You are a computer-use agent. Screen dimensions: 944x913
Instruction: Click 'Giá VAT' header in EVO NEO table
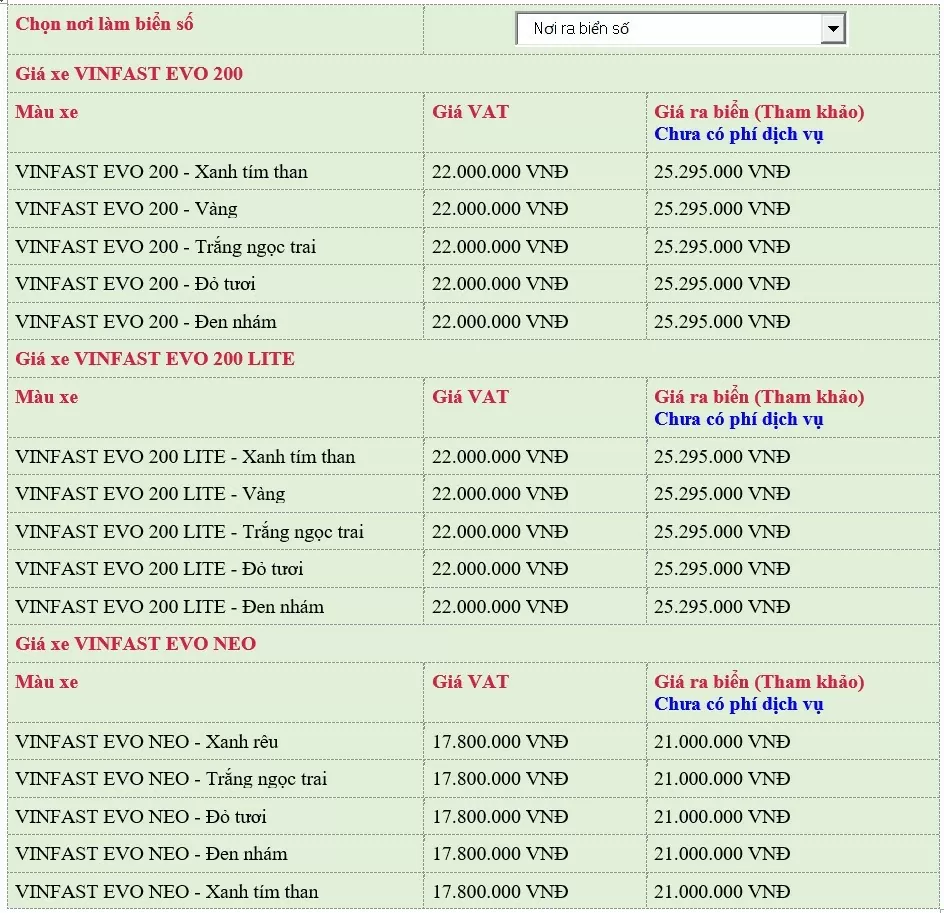470,682
